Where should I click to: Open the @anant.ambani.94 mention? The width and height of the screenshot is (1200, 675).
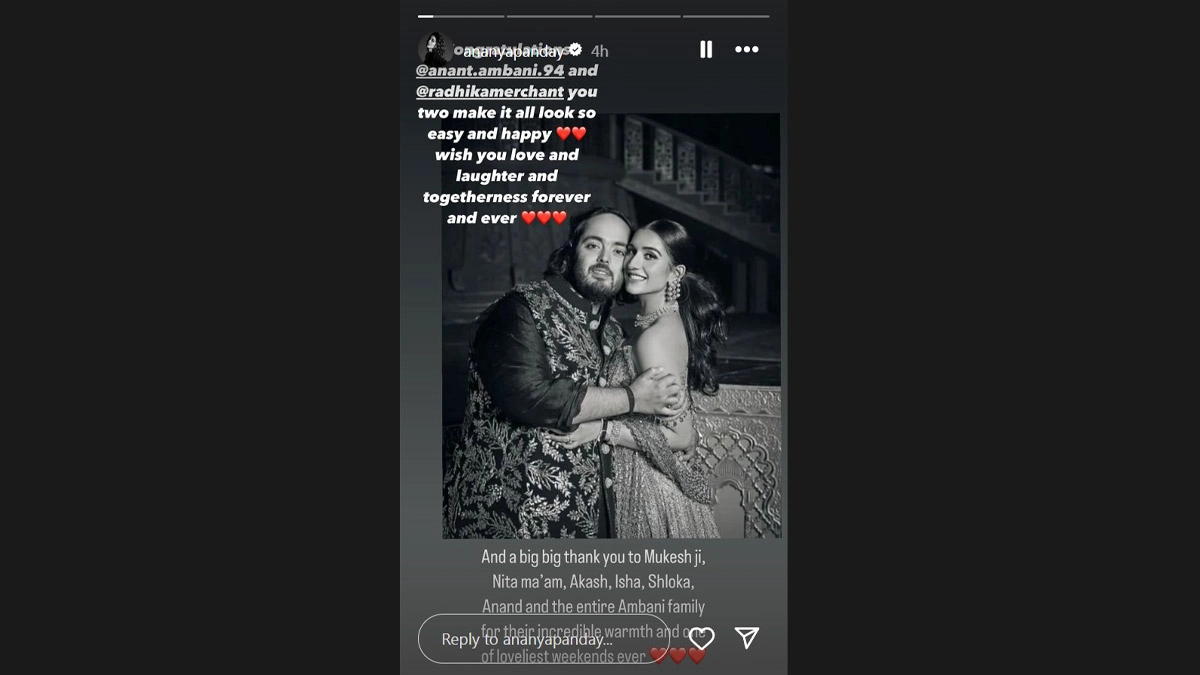[x=490, y=71]
